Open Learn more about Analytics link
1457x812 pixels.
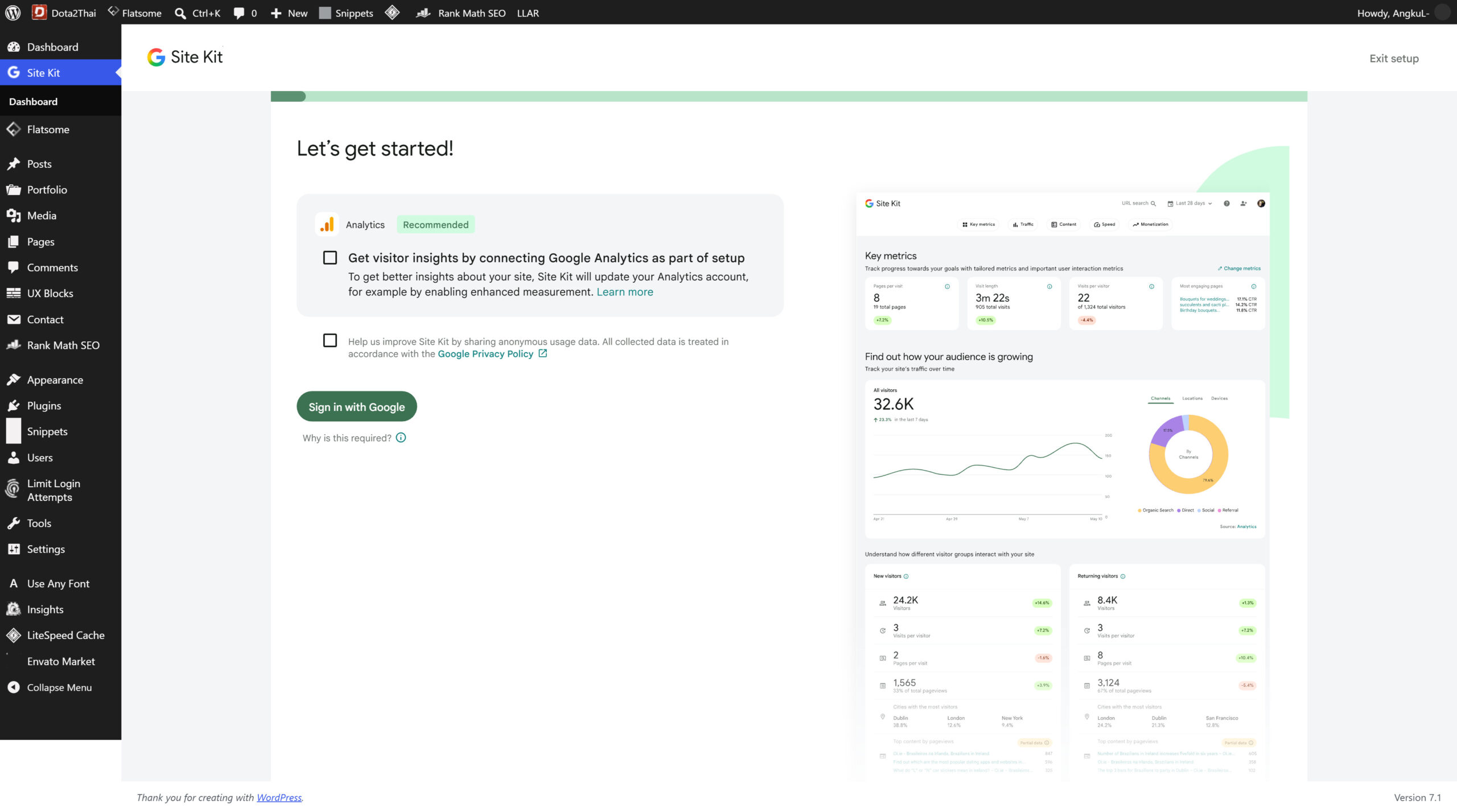coord(625,292)
